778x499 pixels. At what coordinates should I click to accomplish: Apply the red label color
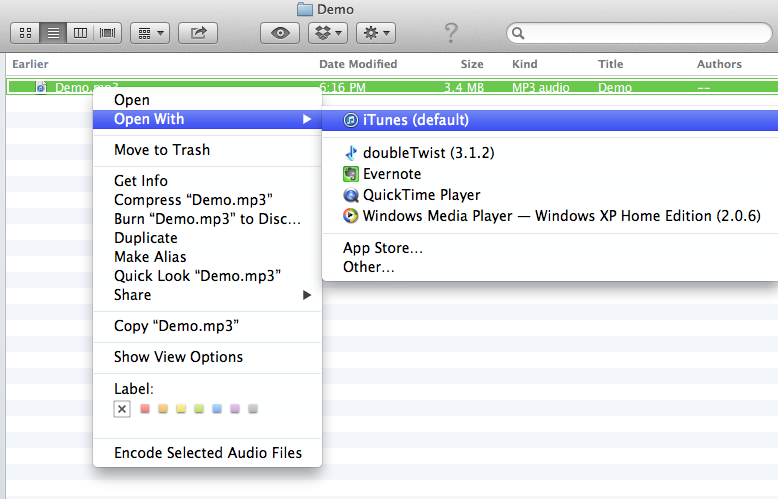coord(145,409)
